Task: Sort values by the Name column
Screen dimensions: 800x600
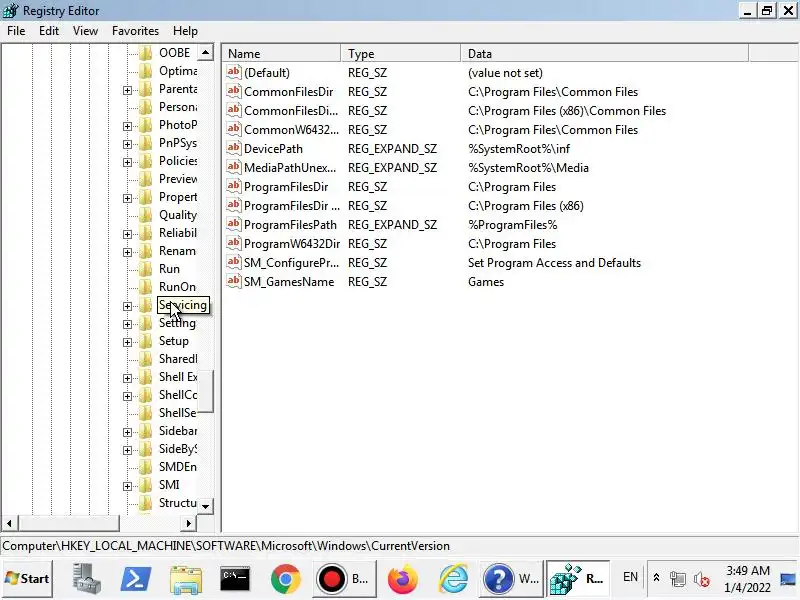Action: coord(281,54)
